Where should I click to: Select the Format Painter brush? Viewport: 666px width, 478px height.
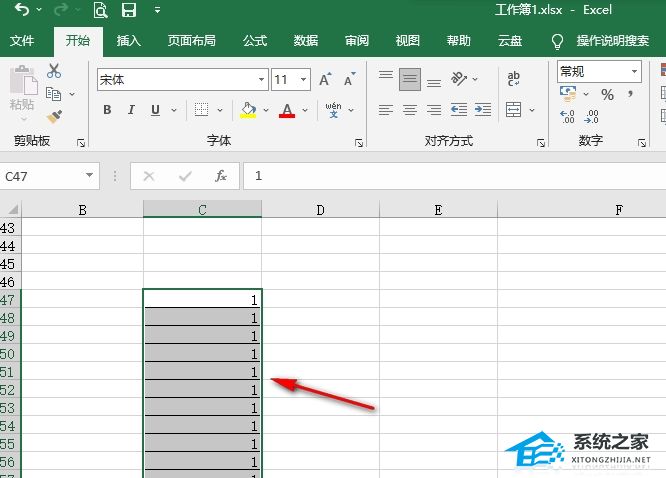tap(54, 117)
